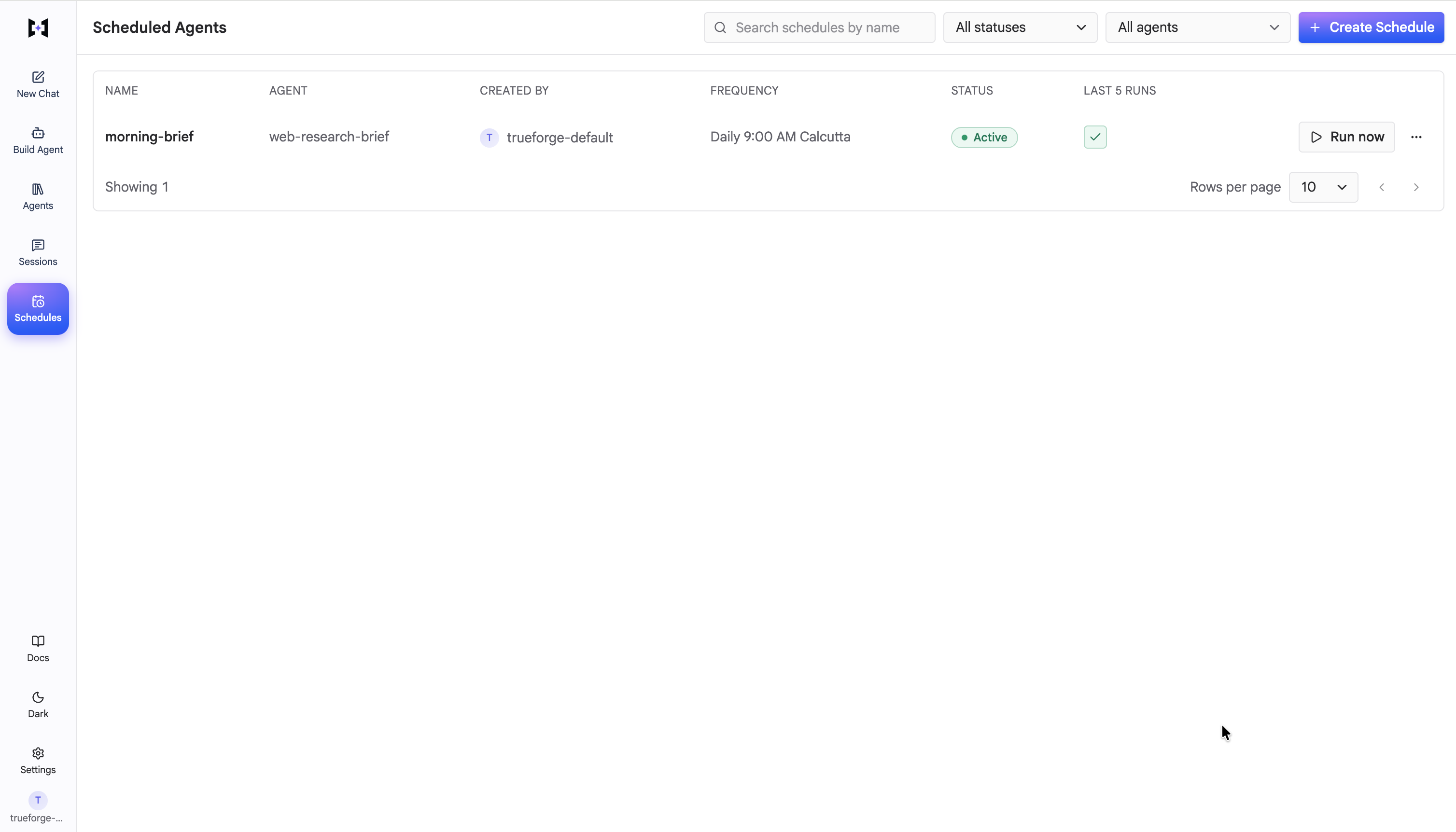The image size is (1456, 832).
Task: Click the Create Schedule button
Action: [1371, 28]
